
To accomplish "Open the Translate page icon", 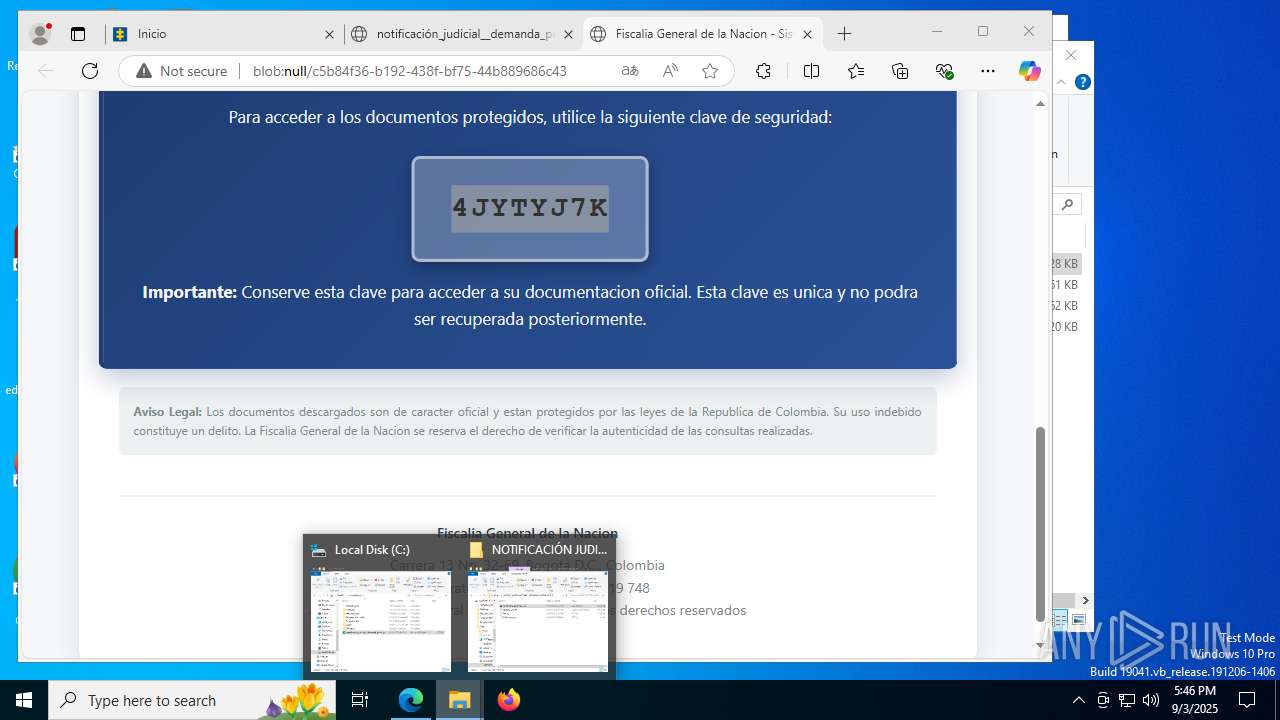I will [630, 71].
